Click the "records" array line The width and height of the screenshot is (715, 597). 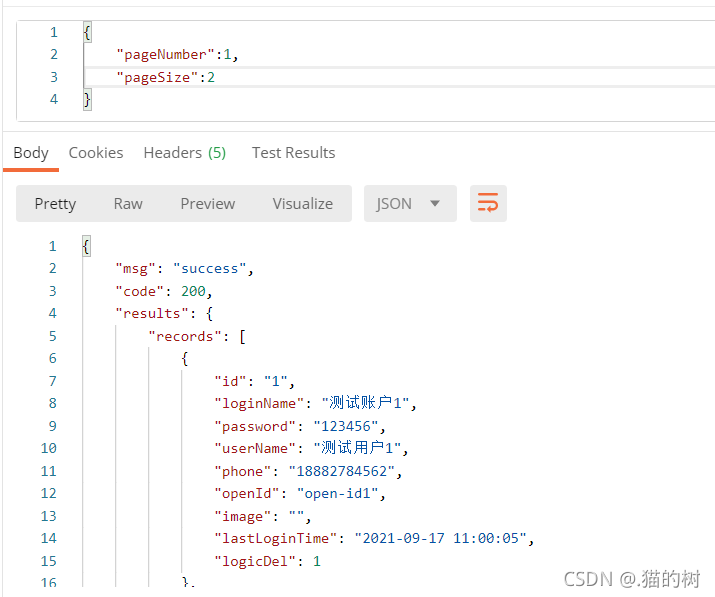tap(197, 336)
